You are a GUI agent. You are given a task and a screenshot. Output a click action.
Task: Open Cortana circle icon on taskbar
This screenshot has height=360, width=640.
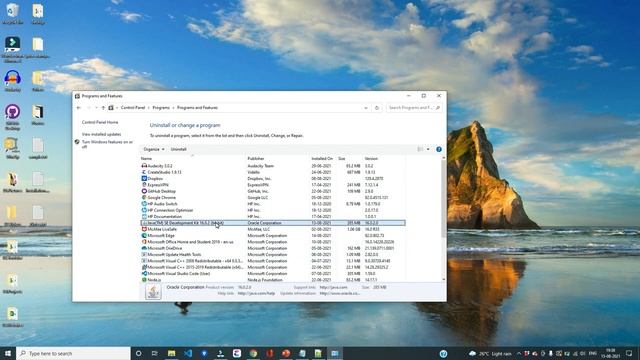pos(138,353)
